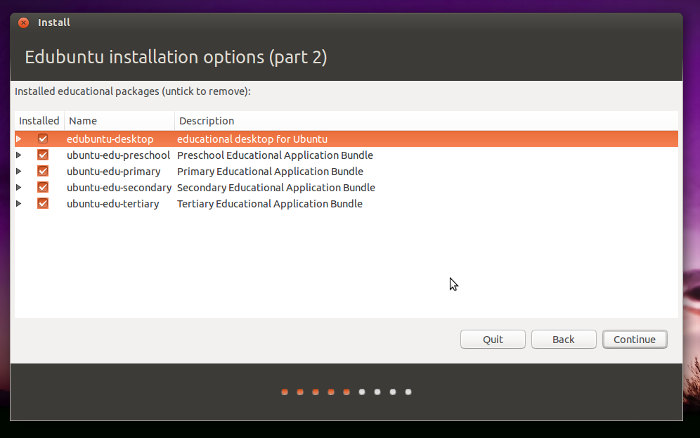The image size is (700, 438).
Task: Sort the list by Name column
Action: (118, 121)
